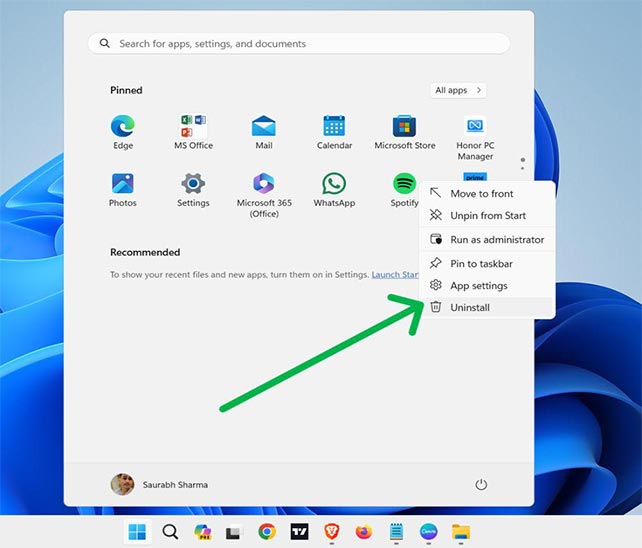The height and width of the screenshot is (548, 642).
Task: Launch Microsoft Store
Action: 405,132
